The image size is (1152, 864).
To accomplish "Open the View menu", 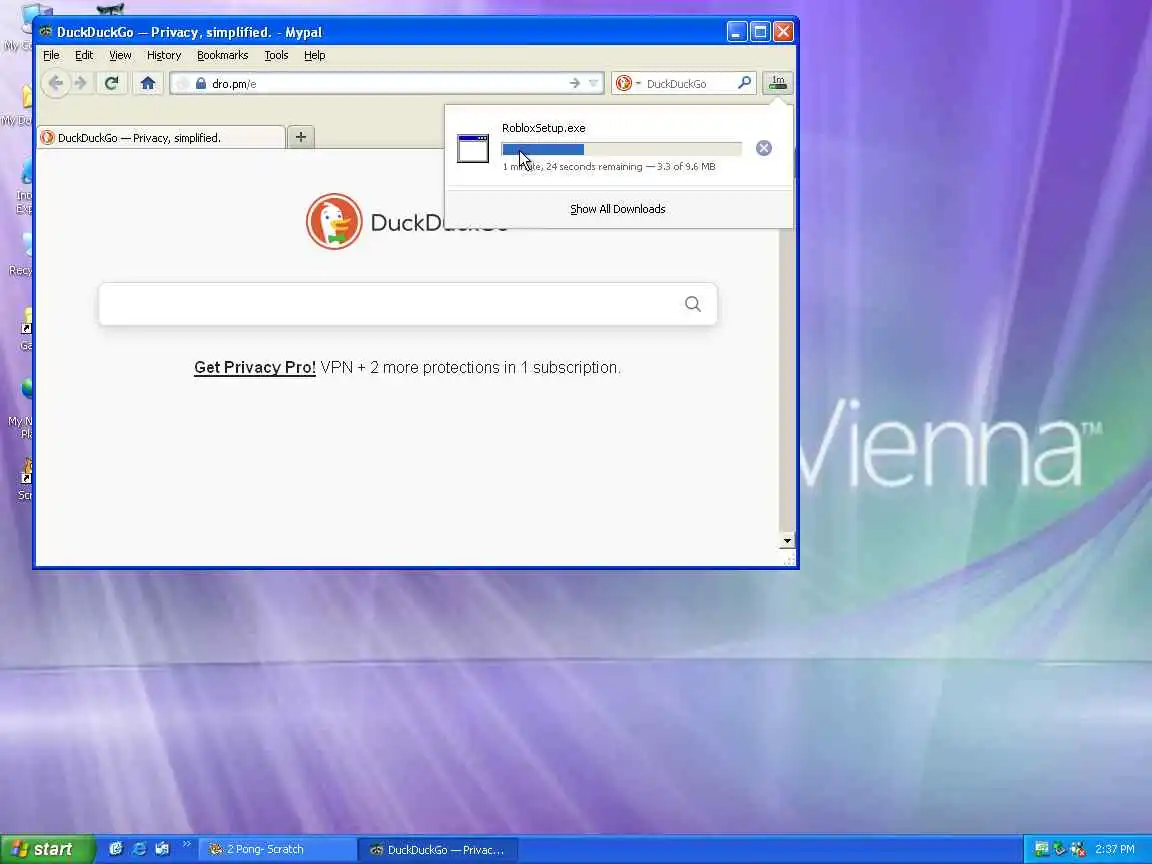I will [120, 55].
